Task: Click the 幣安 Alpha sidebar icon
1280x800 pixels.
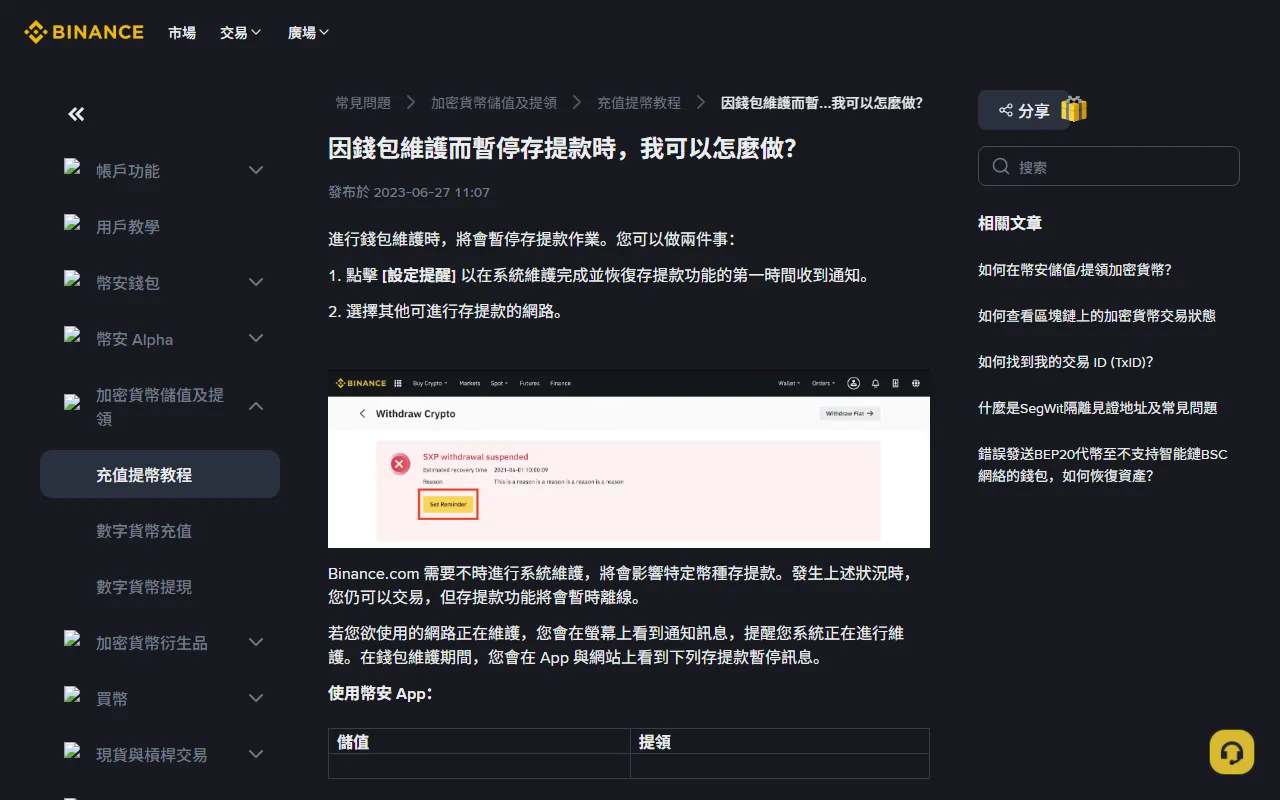Action: [72, 335]
